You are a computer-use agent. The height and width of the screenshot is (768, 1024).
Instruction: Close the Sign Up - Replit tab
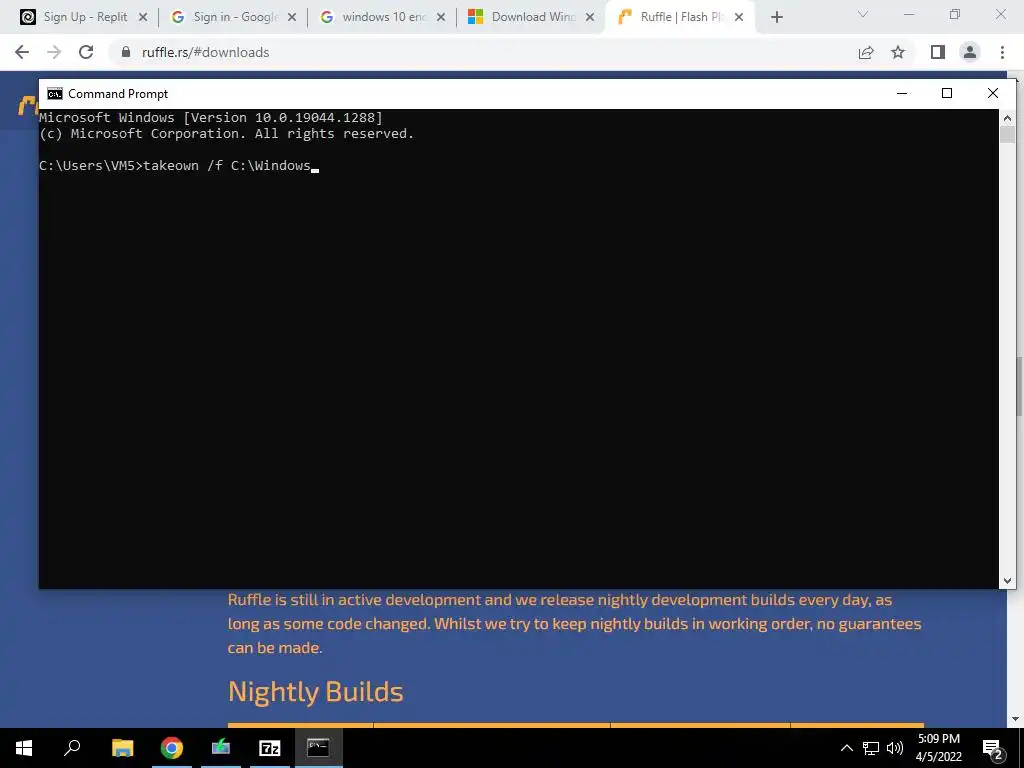[x=143, y=18]
